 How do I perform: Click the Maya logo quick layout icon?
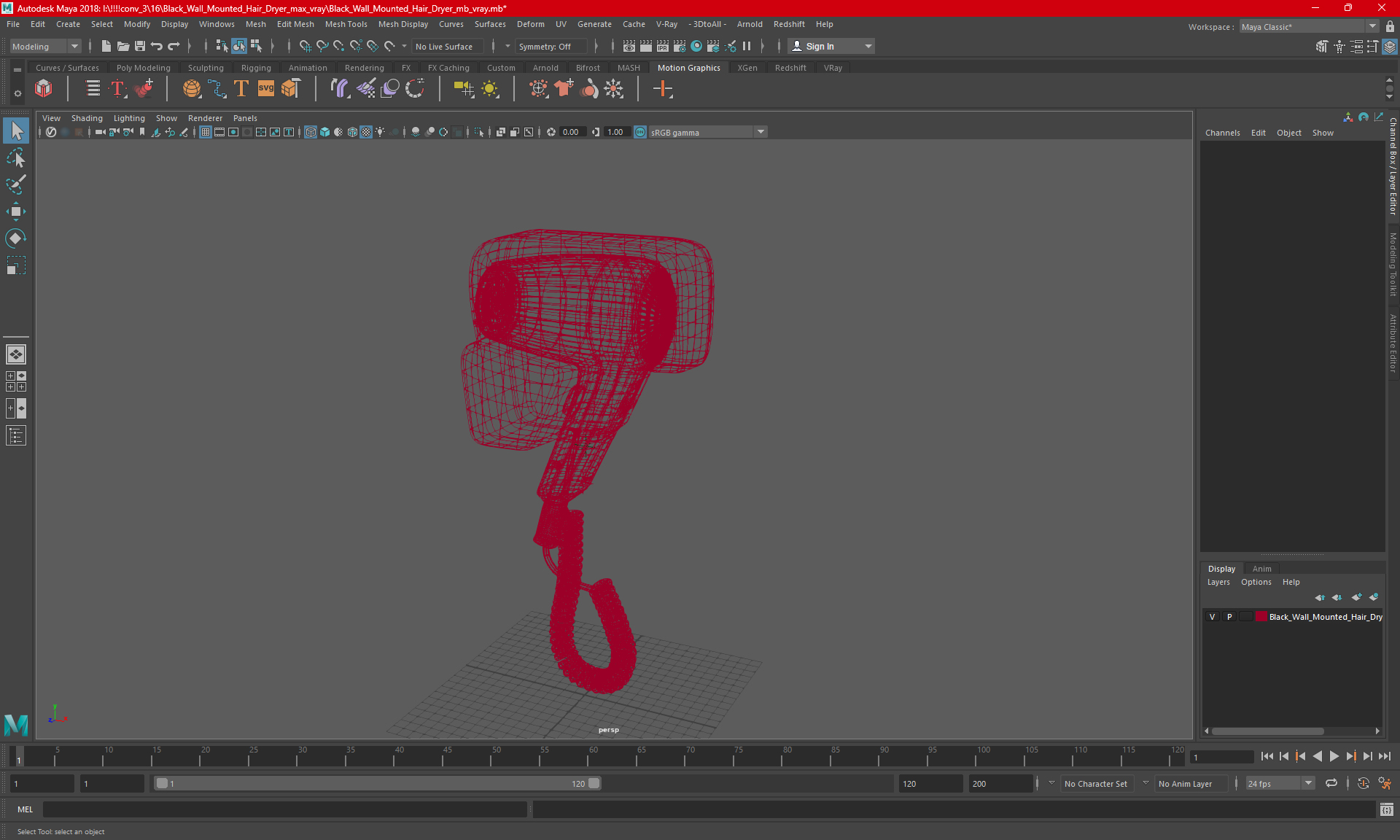(16, 725)
